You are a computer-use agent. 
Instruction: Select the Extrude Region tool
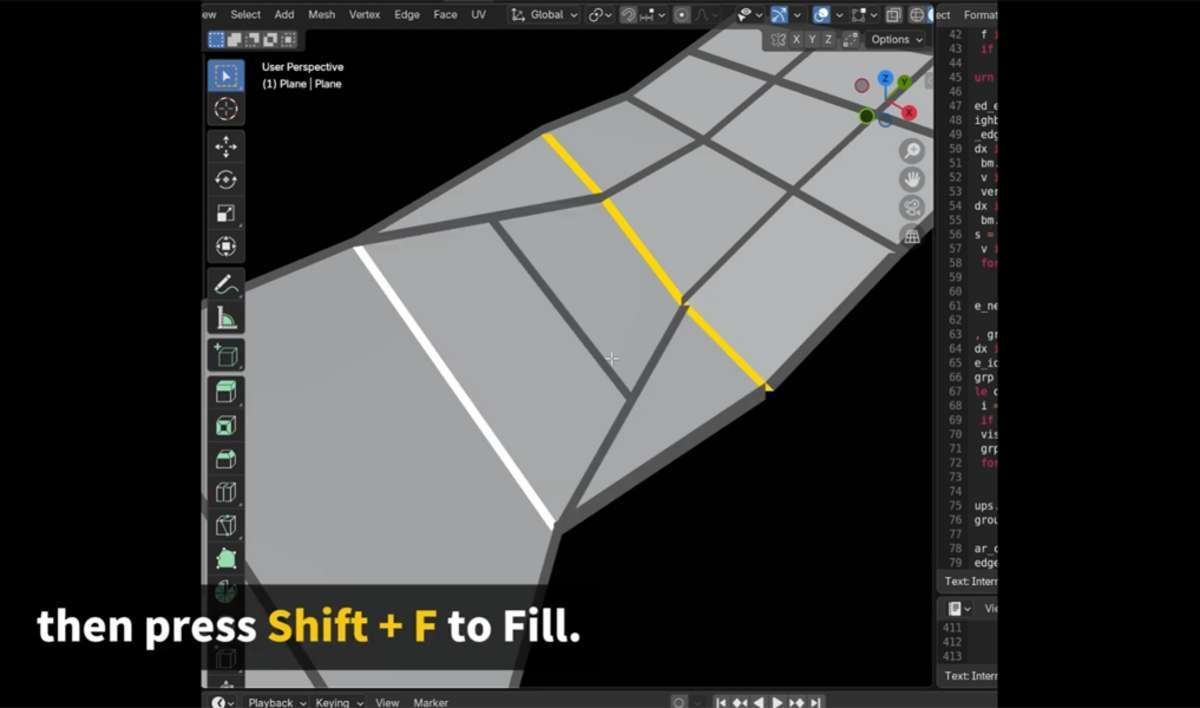(x=226, y=391)
